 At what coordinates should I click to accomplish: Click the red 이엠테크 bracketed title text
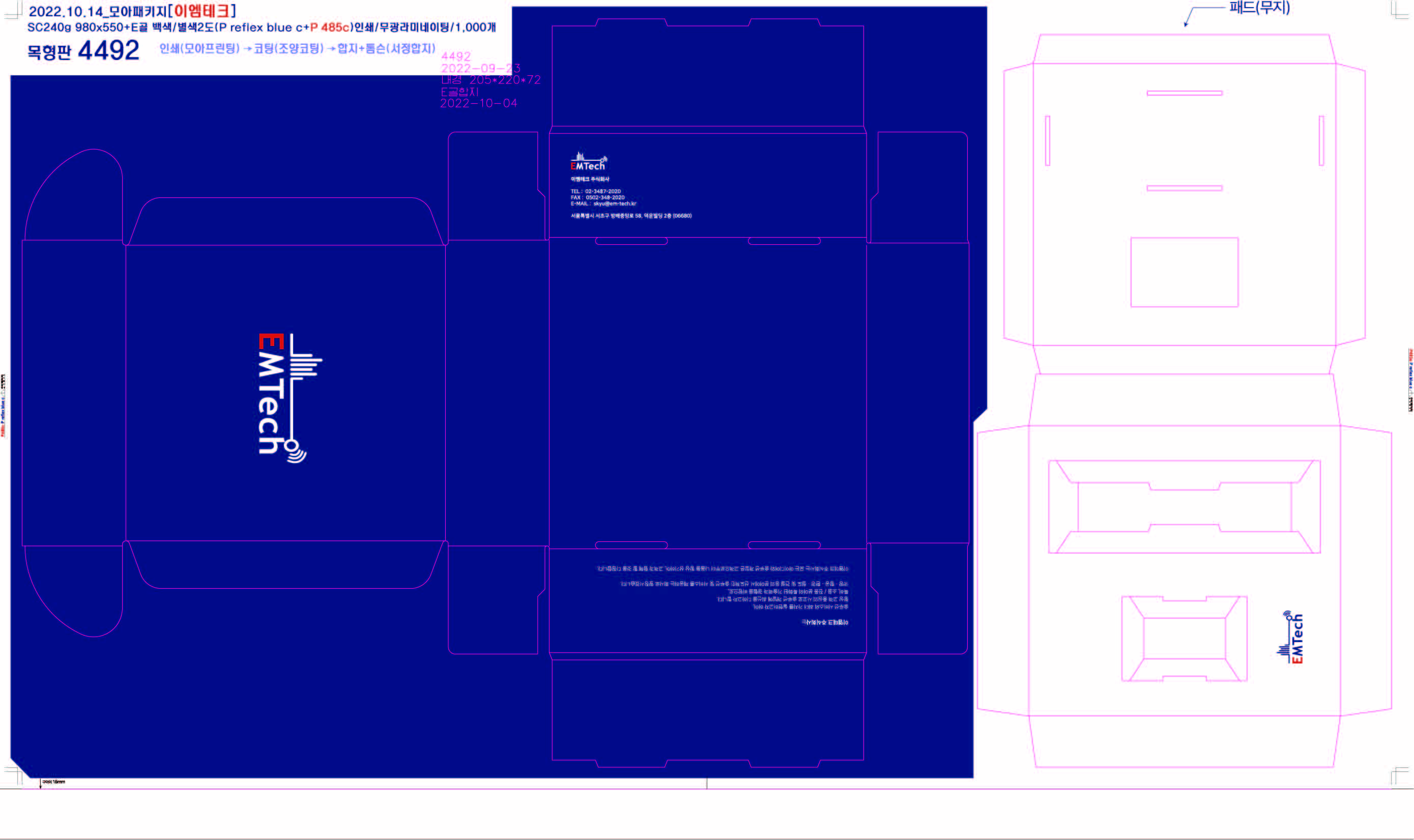[202, 11]
